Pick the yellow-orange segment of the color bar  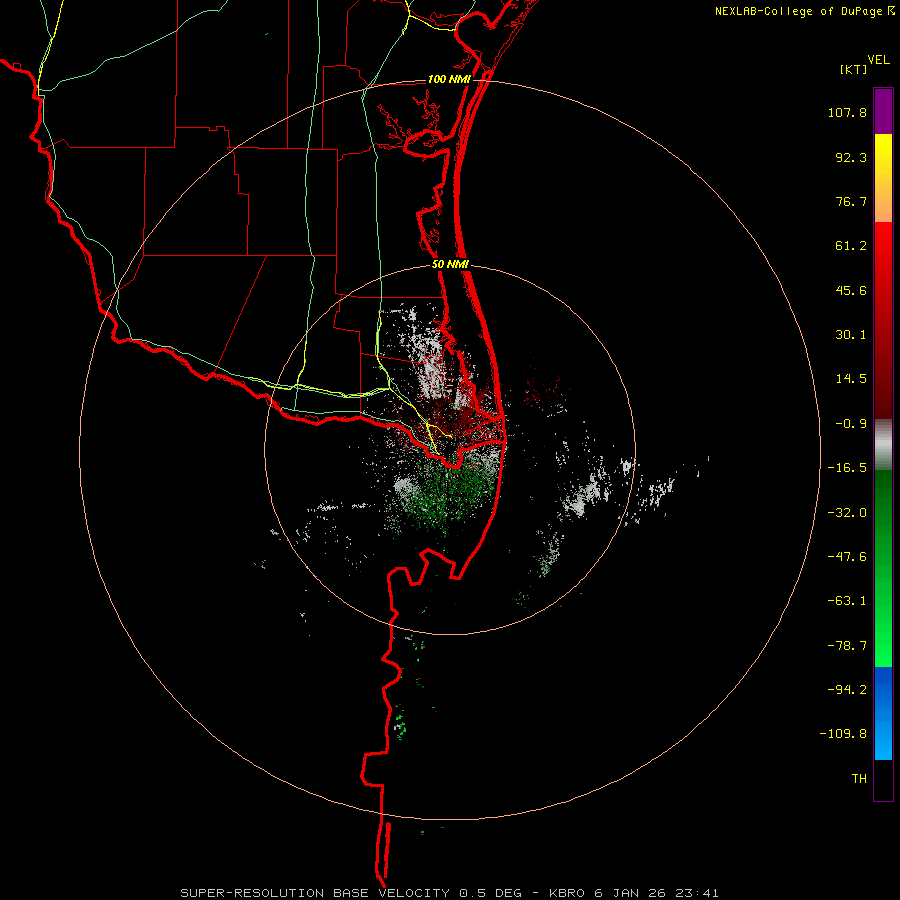coord(883,178)
